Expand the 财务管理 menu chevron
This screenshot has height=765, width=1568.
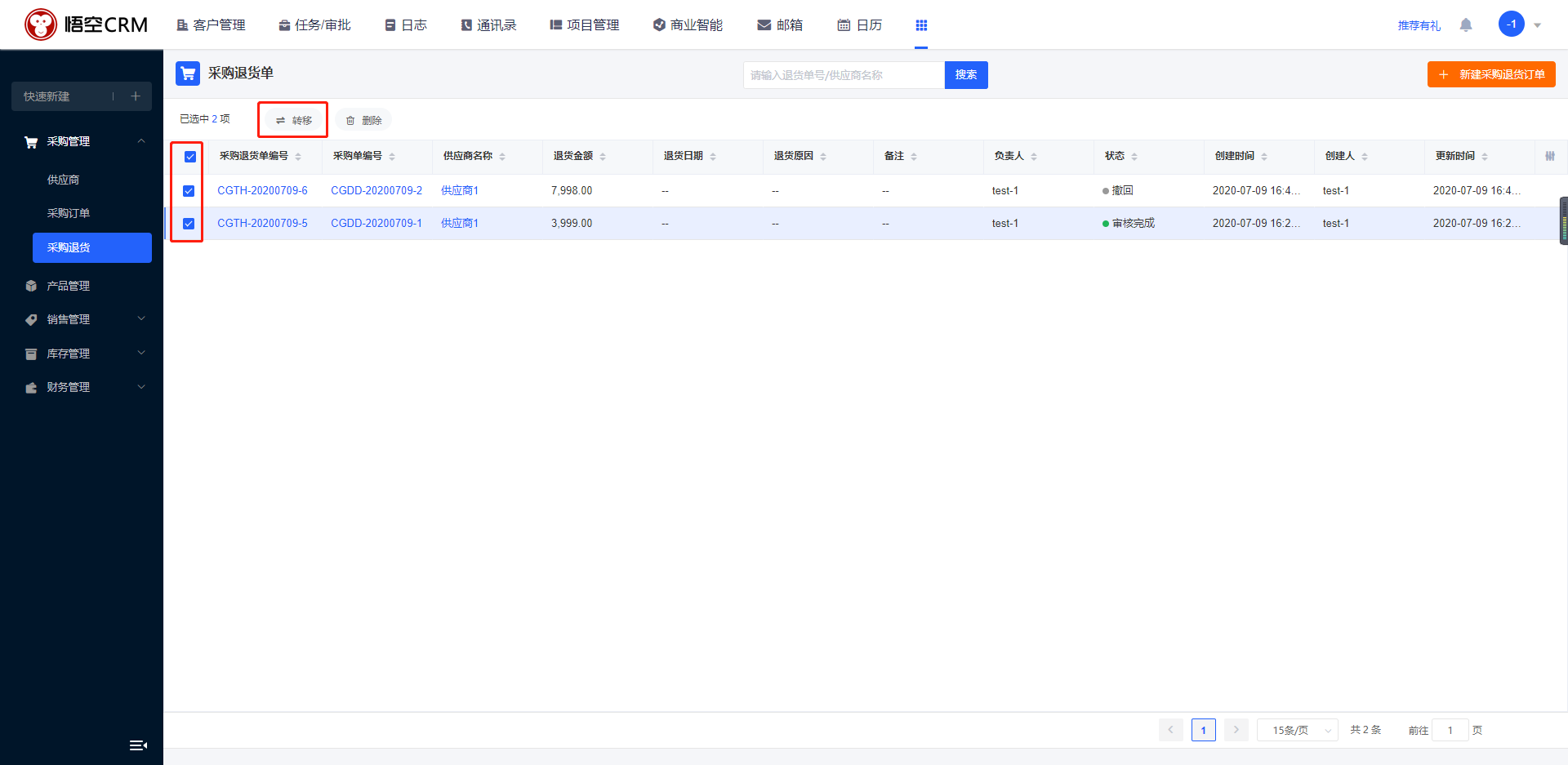pos(141,386)
